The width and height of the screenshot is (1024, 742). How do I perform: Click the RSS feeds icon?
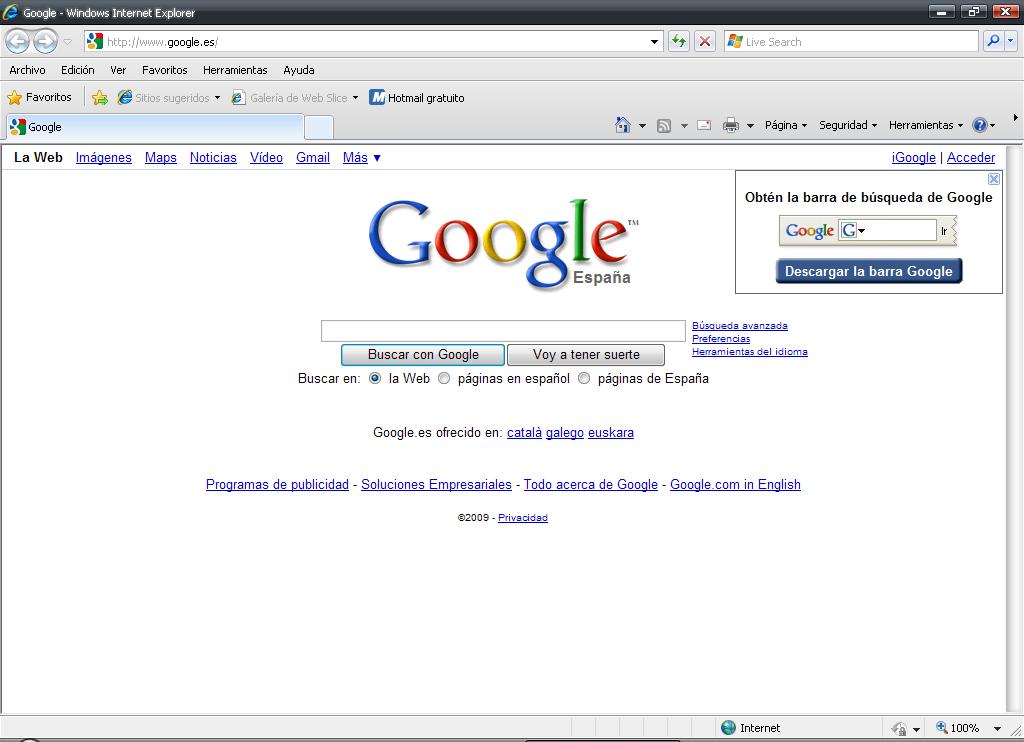[x=664, y=125]
